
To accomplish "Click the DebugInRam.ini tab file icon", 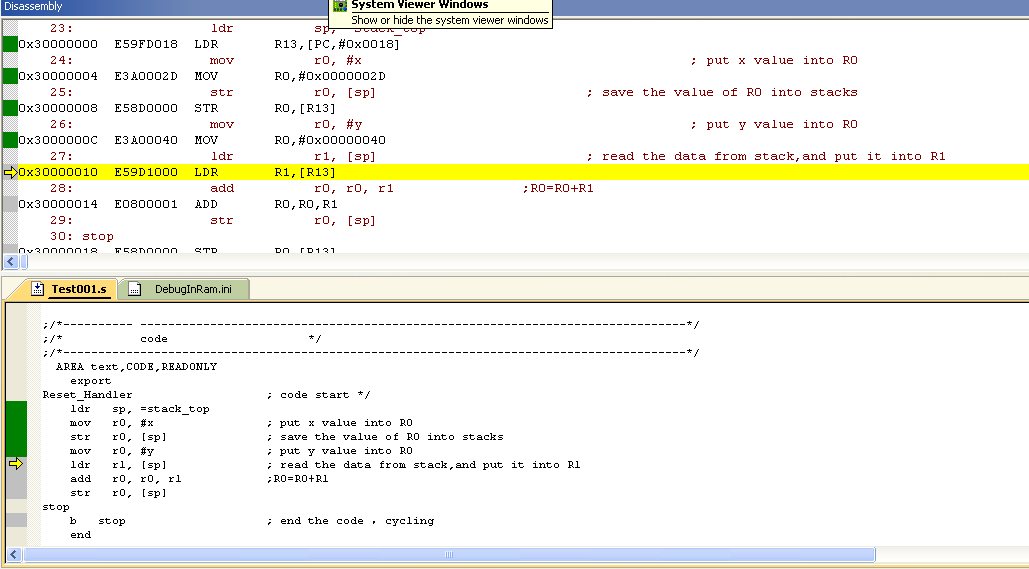I will (133, 289).
